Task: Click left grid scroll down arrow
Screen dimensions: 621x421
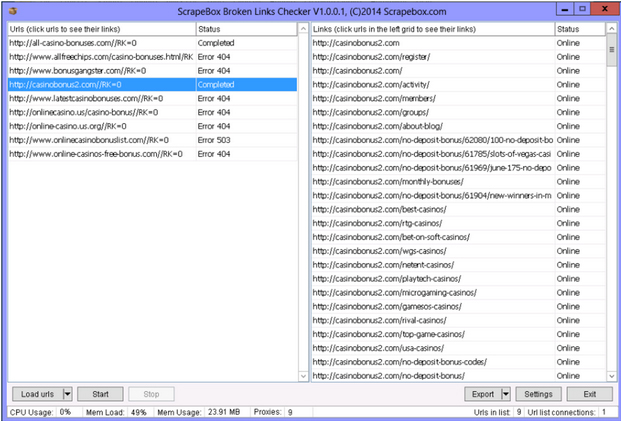Action: click(303, 376)
